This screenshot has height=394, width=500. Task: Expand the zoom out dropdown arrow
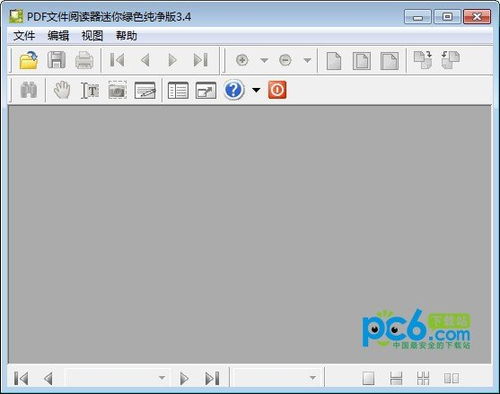coord(307,60)
